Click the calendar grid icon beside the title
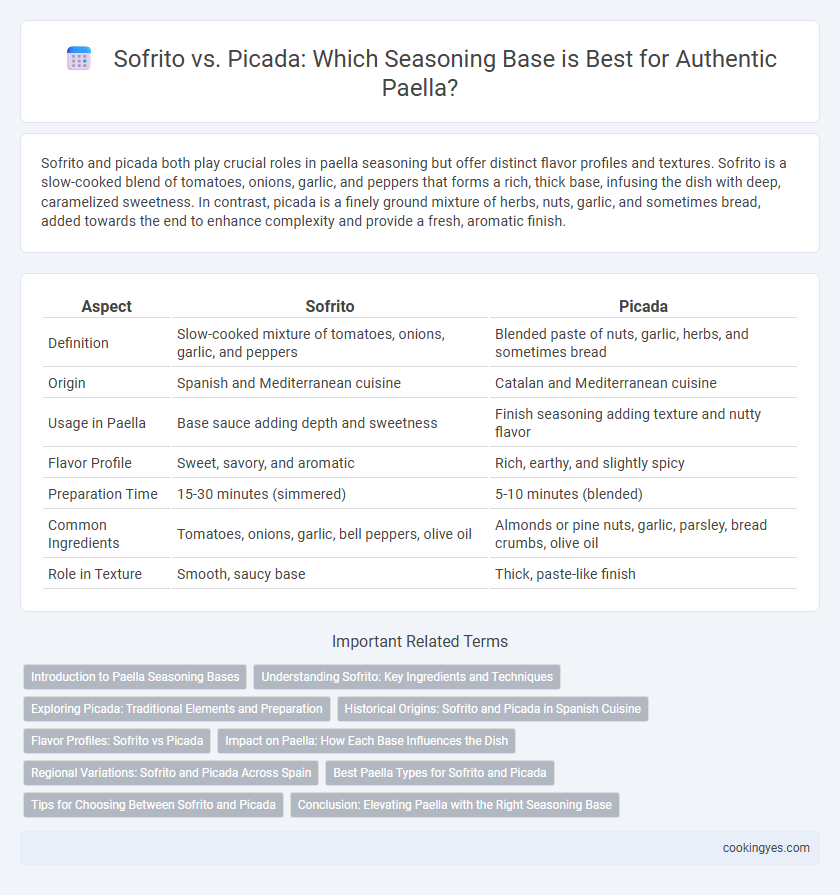Screen dimensions: 840x895 tap(79, 59)
